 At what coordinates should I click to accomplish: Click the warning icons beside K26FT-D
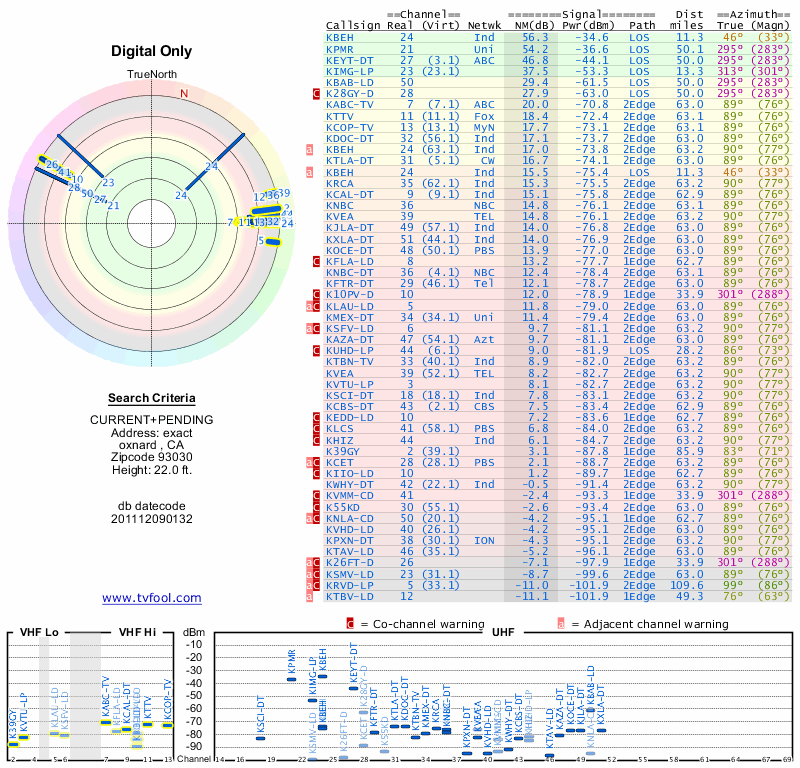pos(313,562)
